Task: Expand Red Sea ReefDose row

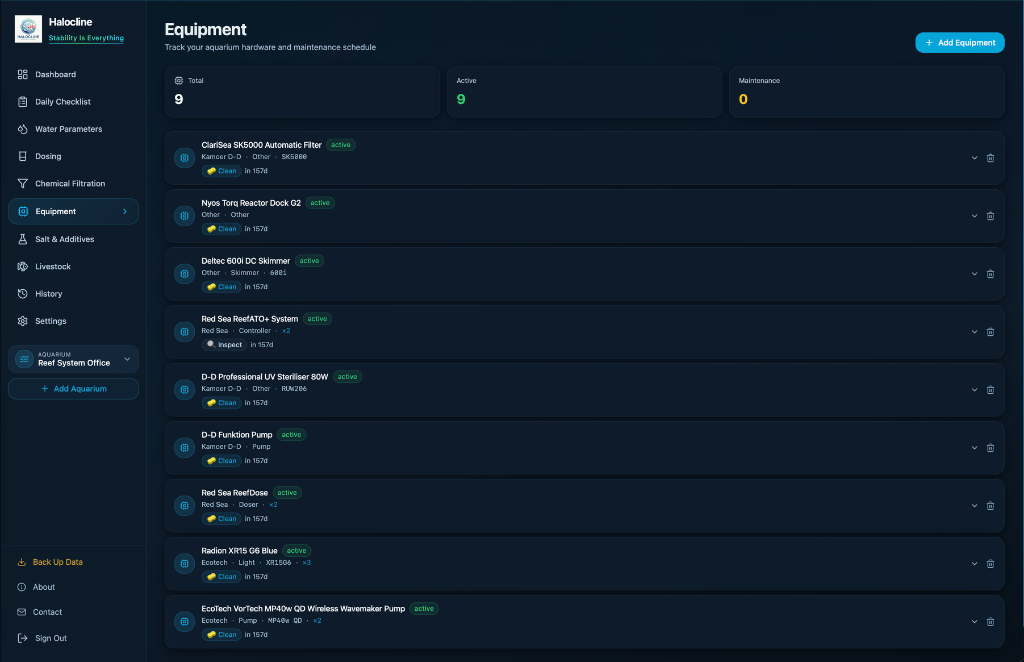Action: [x=974, y=507]
